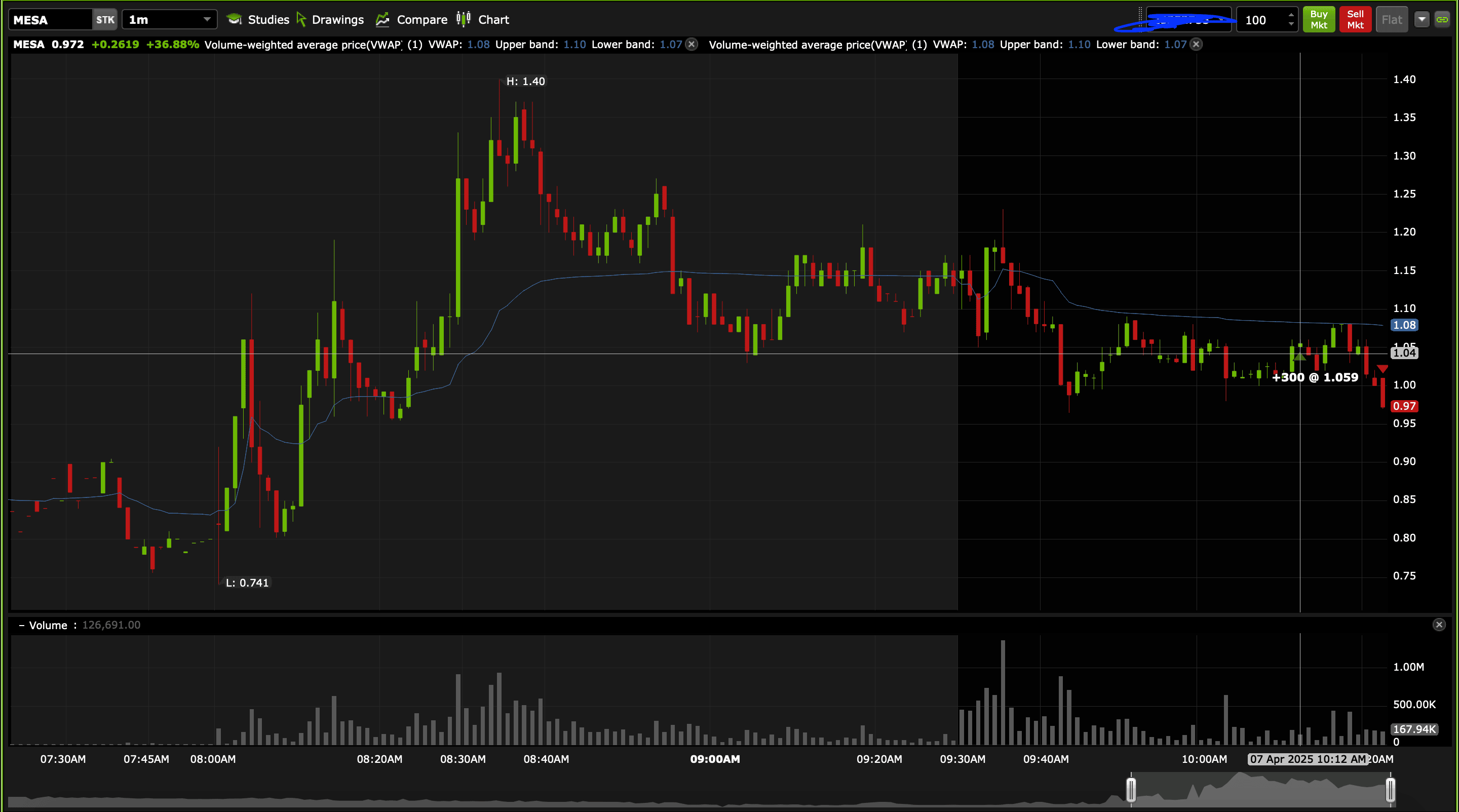This screenshot has height=812, width=1459.
Task: Remove the first VWAP study
Action: pyautogui.click(x=692, y=44)
